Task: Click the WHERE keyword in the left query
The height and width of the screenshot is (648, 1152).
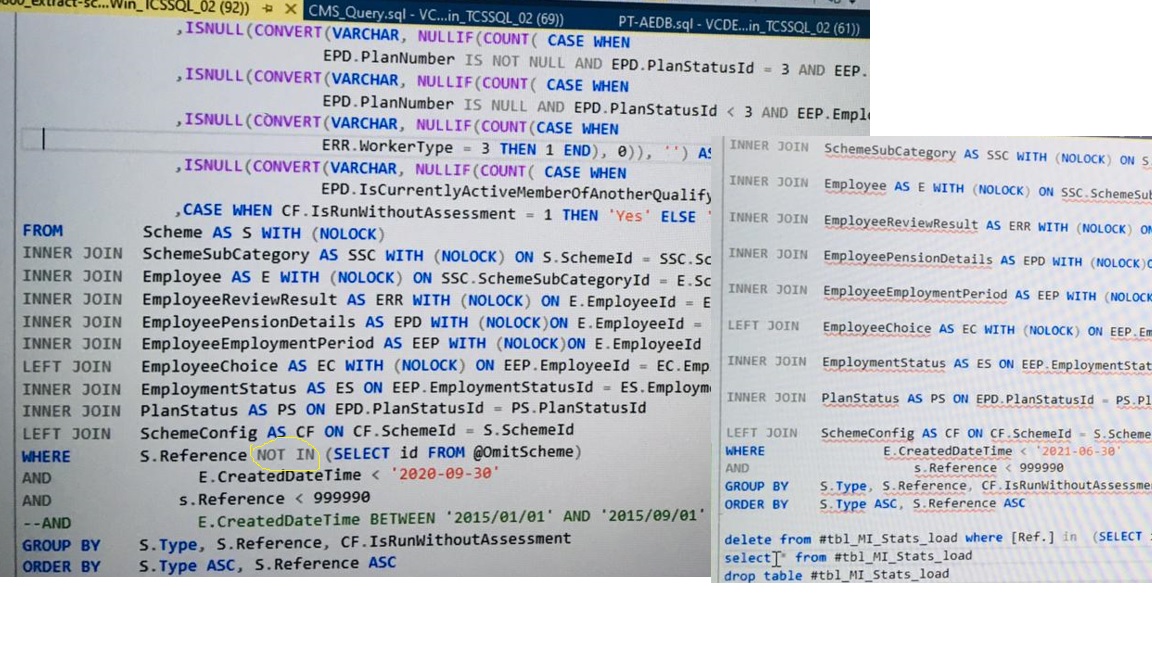Action: (x=48, y=455)
